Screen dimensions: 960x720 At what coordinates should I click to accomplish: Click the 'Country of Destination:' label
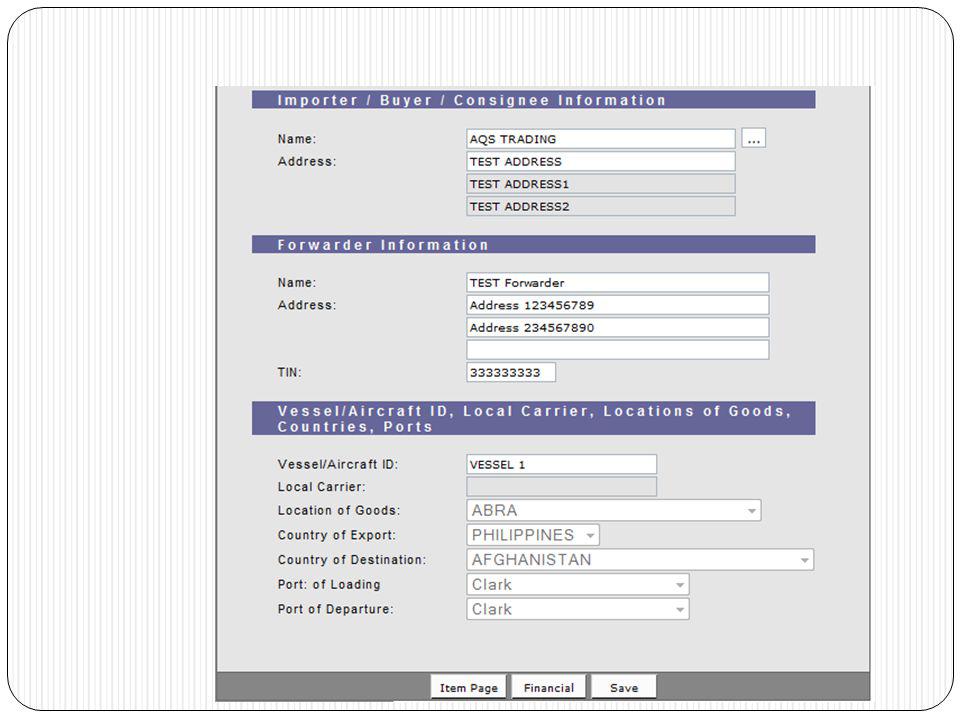[x=351, y=560]
